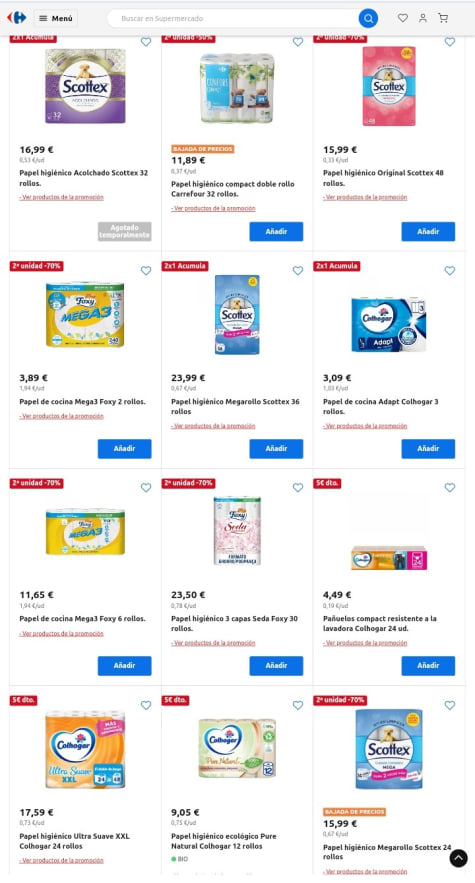Add Papel de cocina Adapt Colhogar to cart
Image resolution: width=475 pixels, height=883 pixels.
click(428, 449)
